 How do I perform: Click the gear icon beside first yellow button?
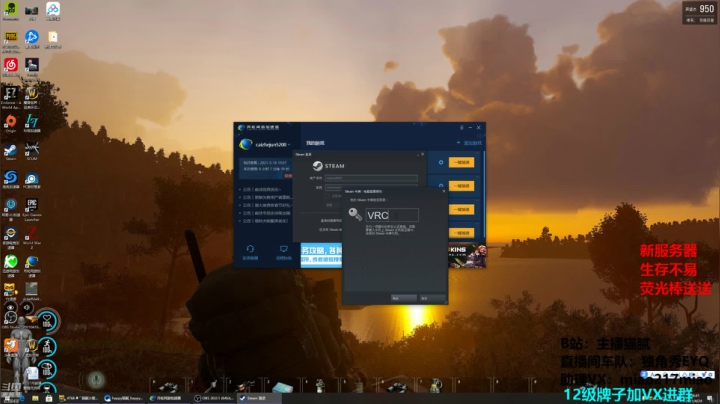point(441,163)
